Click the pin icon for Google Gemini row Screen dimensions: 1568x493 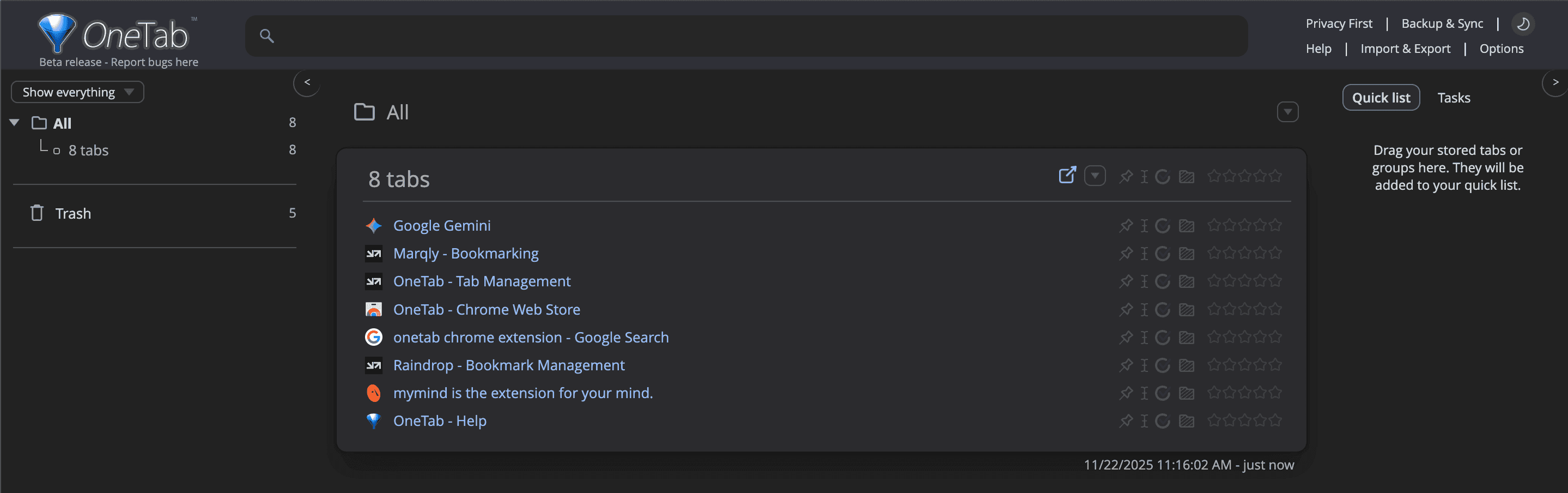(x=1126, y=225)
